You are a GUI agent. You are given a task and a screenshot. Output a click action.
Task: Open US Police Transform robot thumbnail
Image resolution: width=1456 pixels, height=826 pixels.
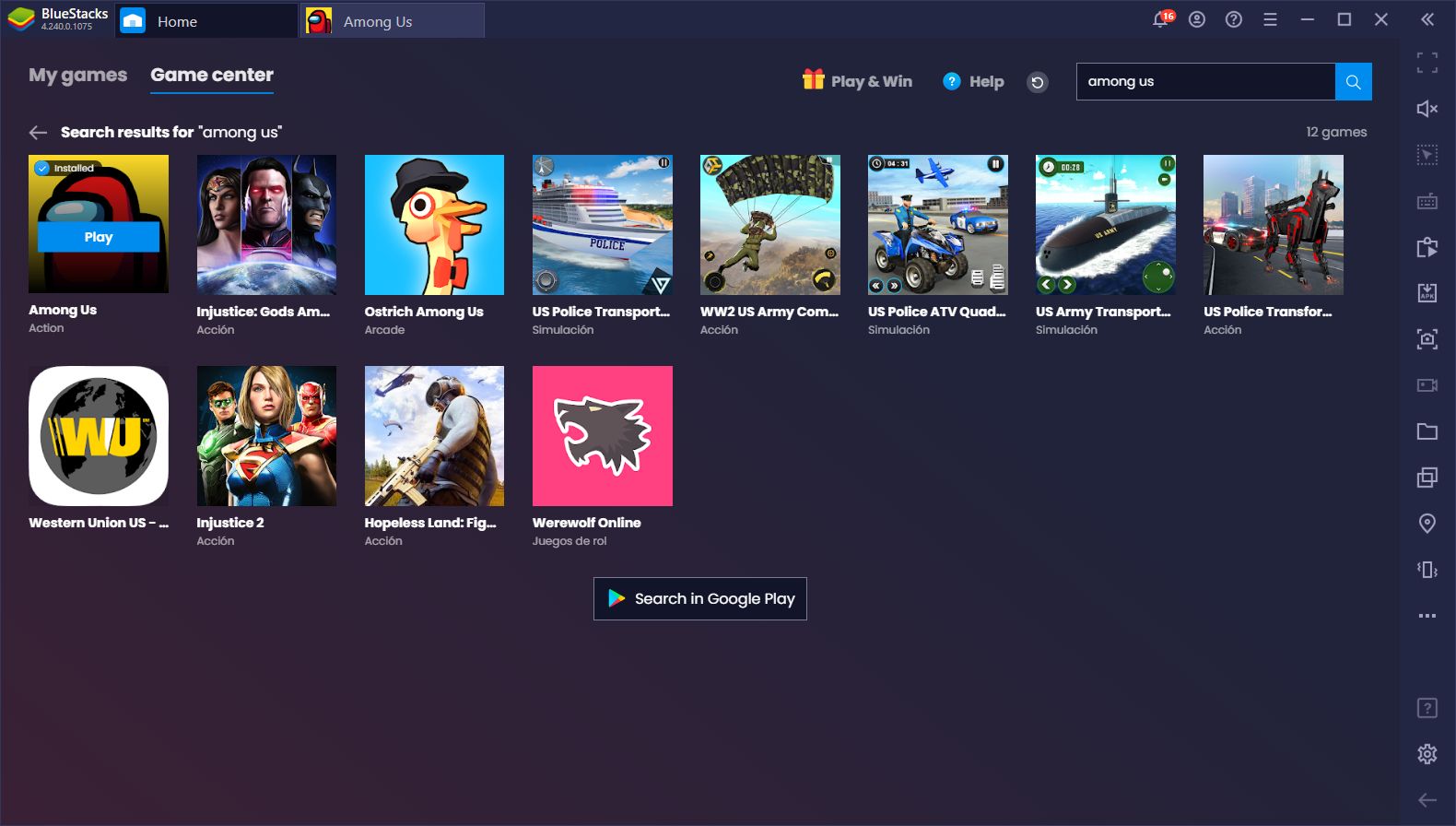1274,225
